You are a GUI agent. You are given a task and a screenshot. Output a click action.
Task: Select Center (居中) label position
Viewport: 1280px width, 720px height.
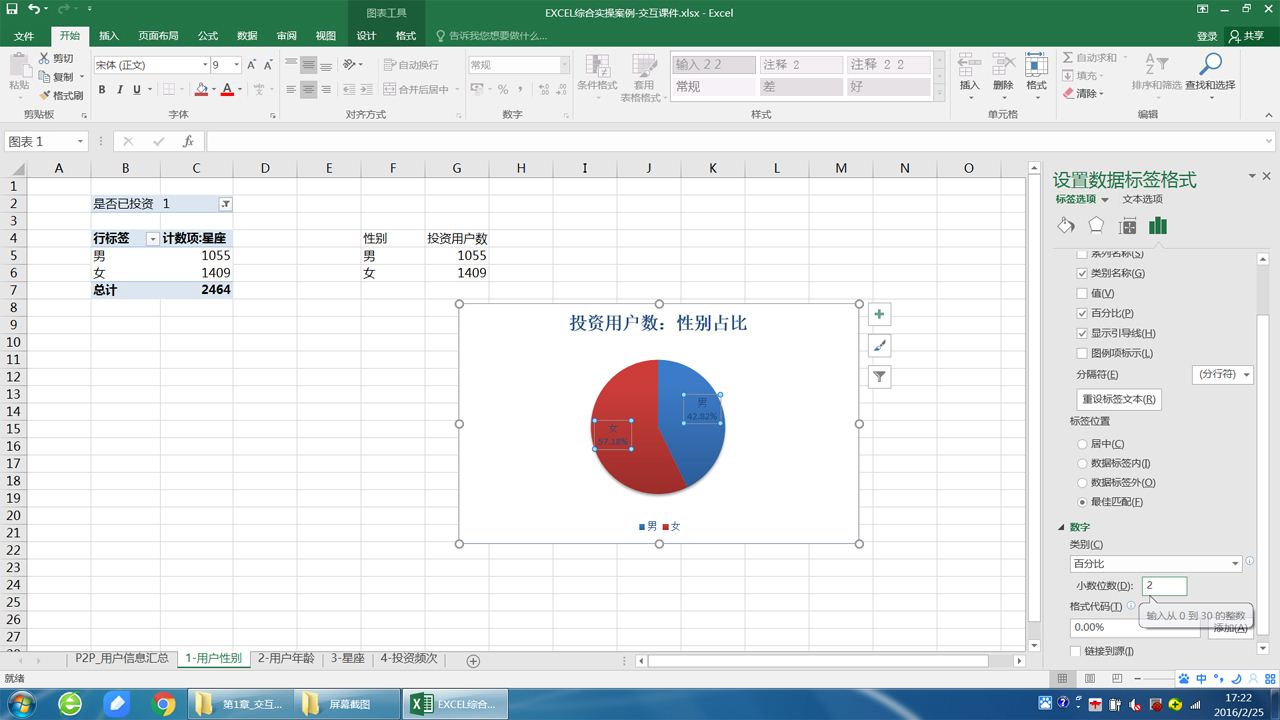click(1082, 444)
